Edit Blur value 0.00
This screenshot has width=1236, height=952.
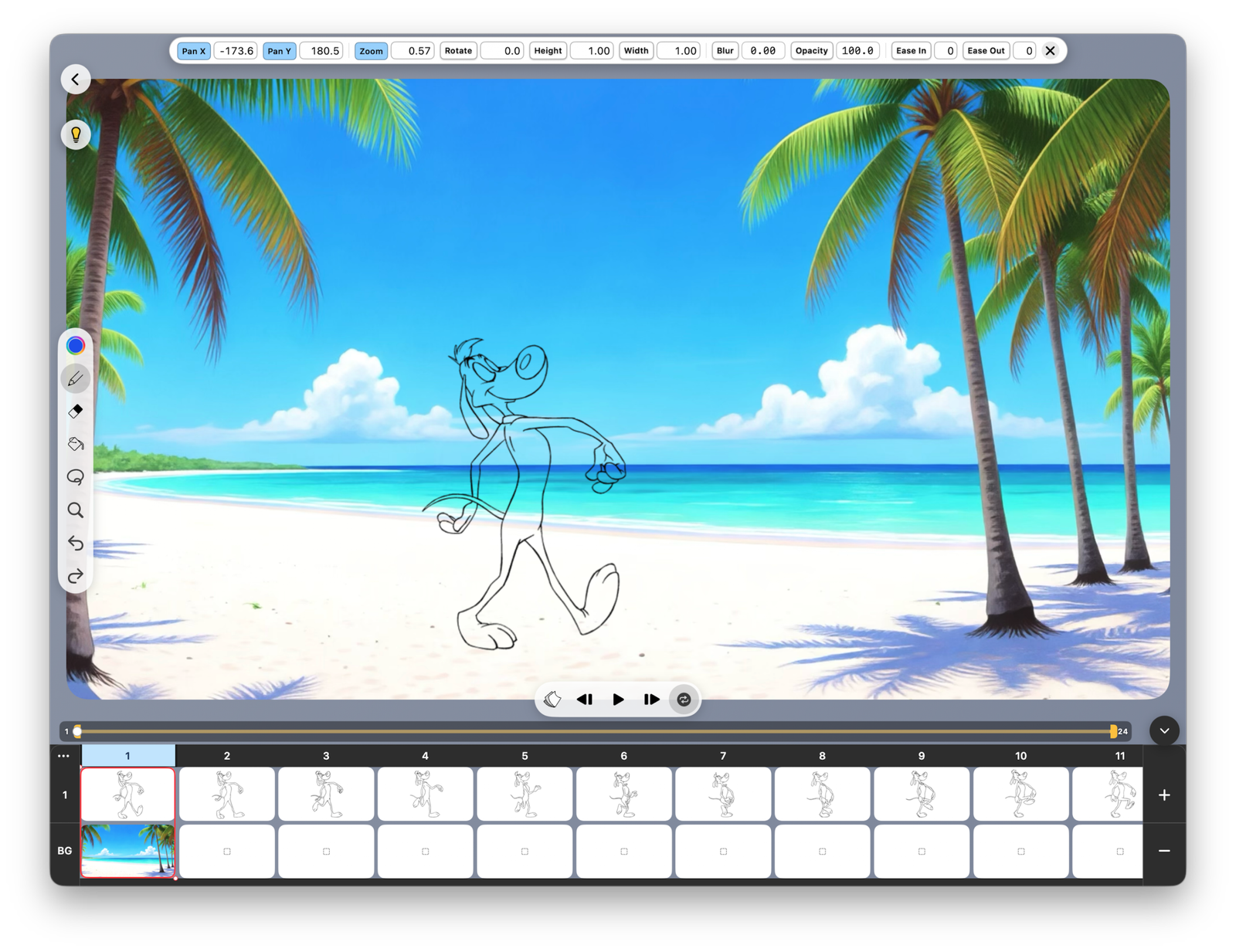pyautogui.click(x=763, y=51)
